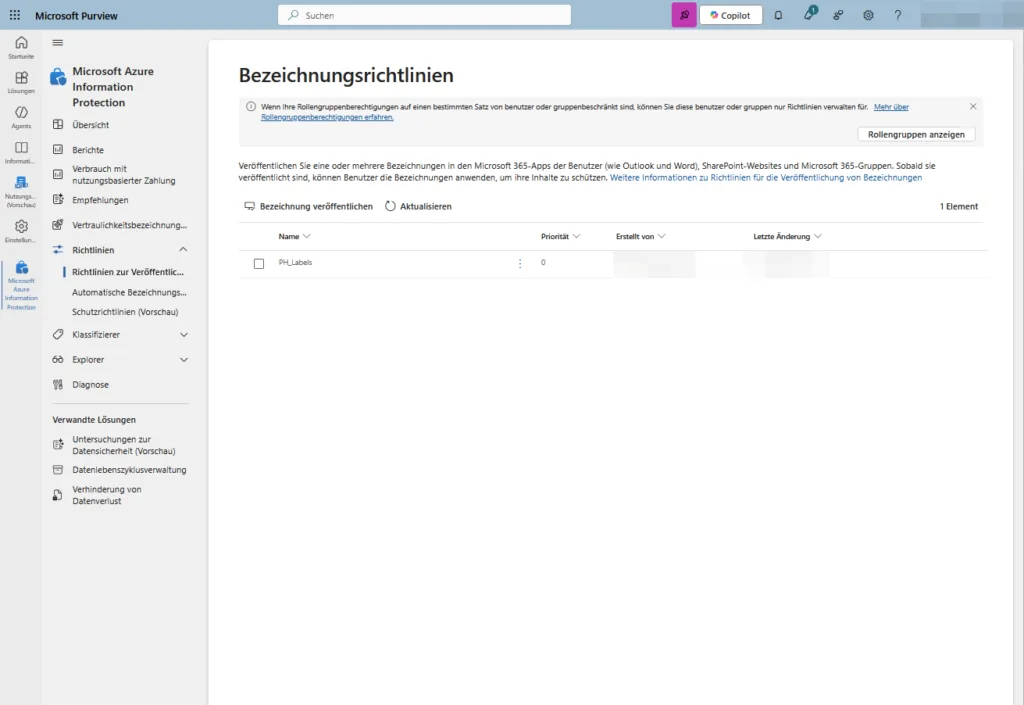Viewport: 1024px width, 705px height.
Task: Collapse the Richtlinien section
Action: [183, 249]
